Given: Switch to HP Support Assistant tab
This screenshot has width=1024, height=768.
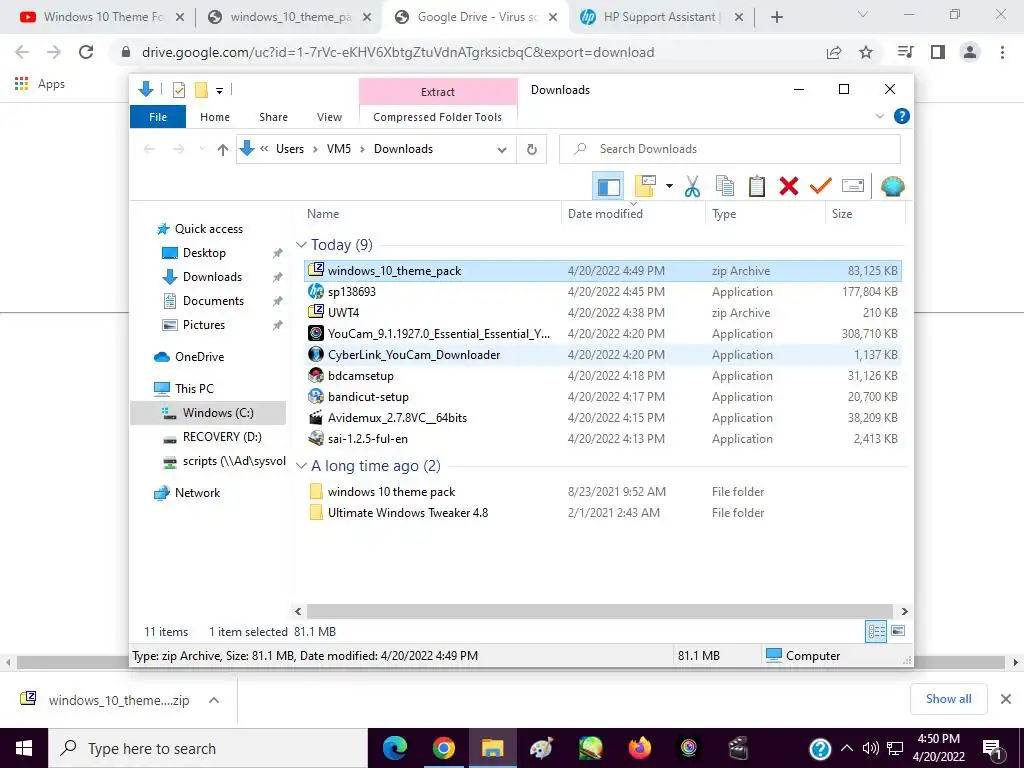Looking at the screenshot, I should [x=659, y=17].
